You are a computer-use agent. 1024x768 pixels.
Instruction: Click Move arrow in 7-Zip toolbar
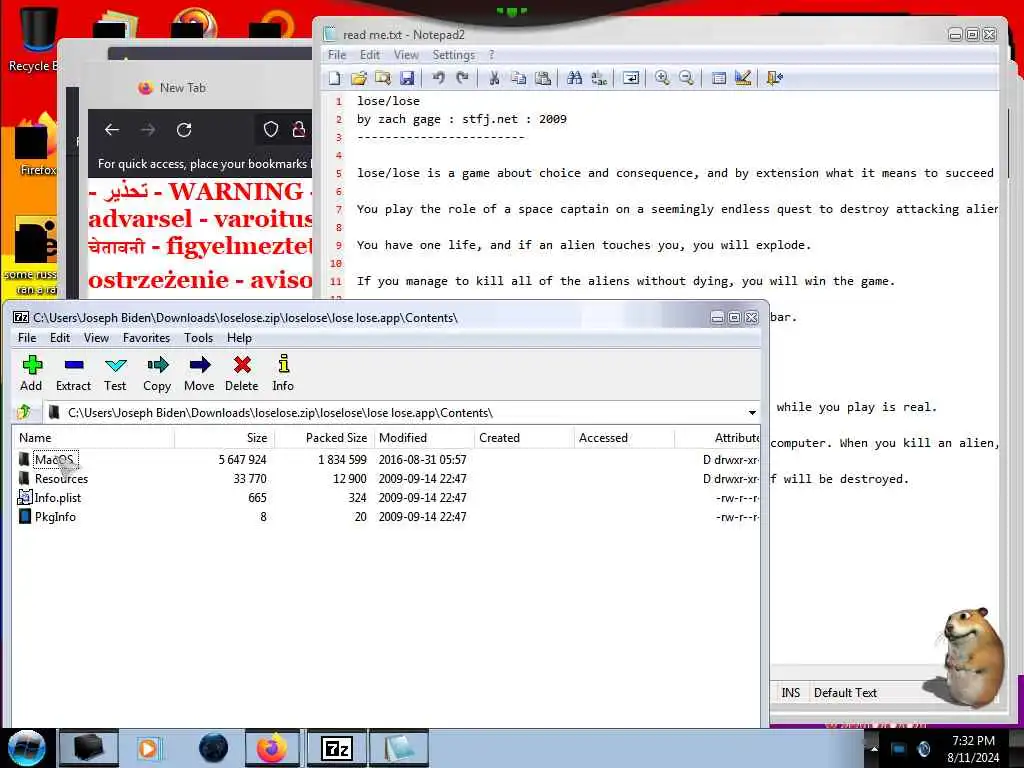199,374
